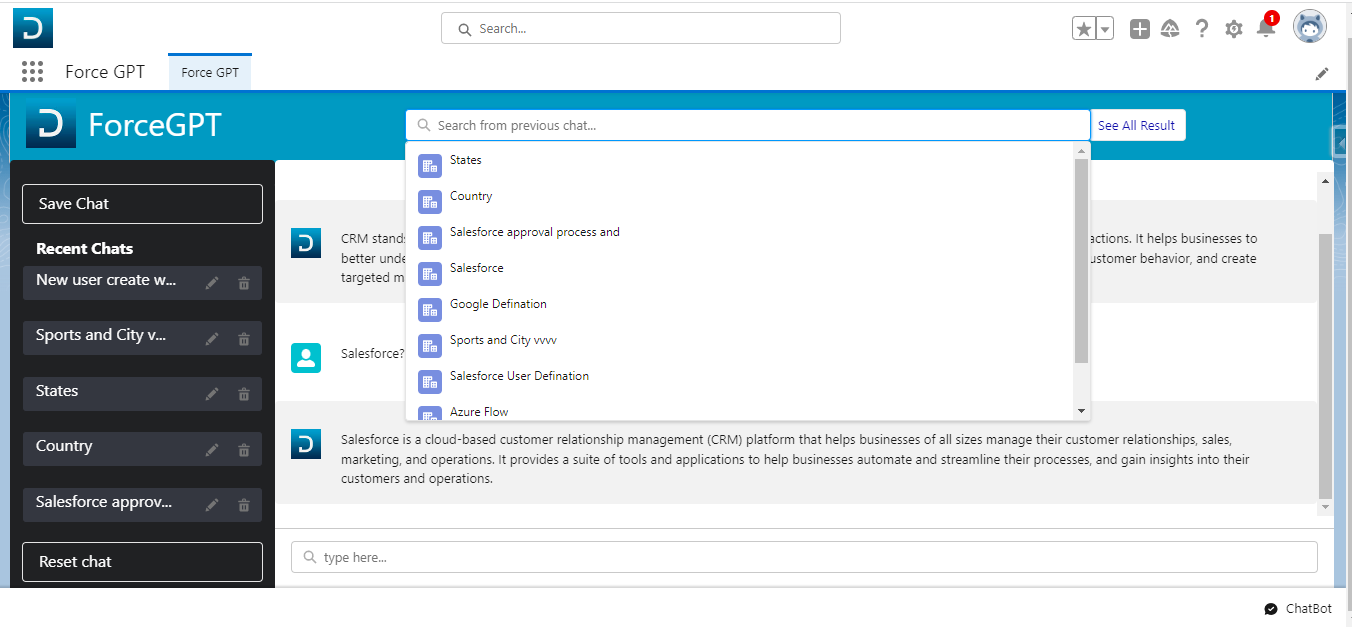Click the type here message input
This screenshot has width=1352, height=627.
click(x=804, y=557)
